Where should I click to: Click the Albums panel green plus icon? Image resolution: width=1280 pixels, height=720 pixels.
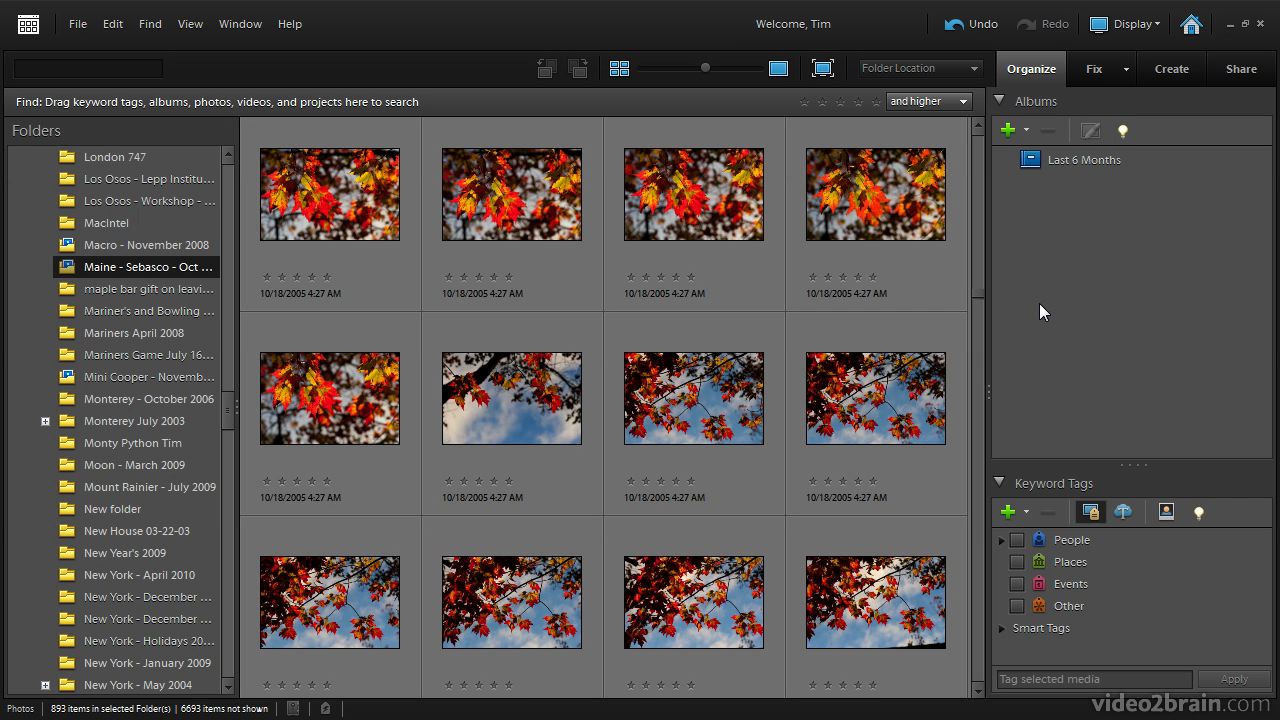(x=1008, y=130)
